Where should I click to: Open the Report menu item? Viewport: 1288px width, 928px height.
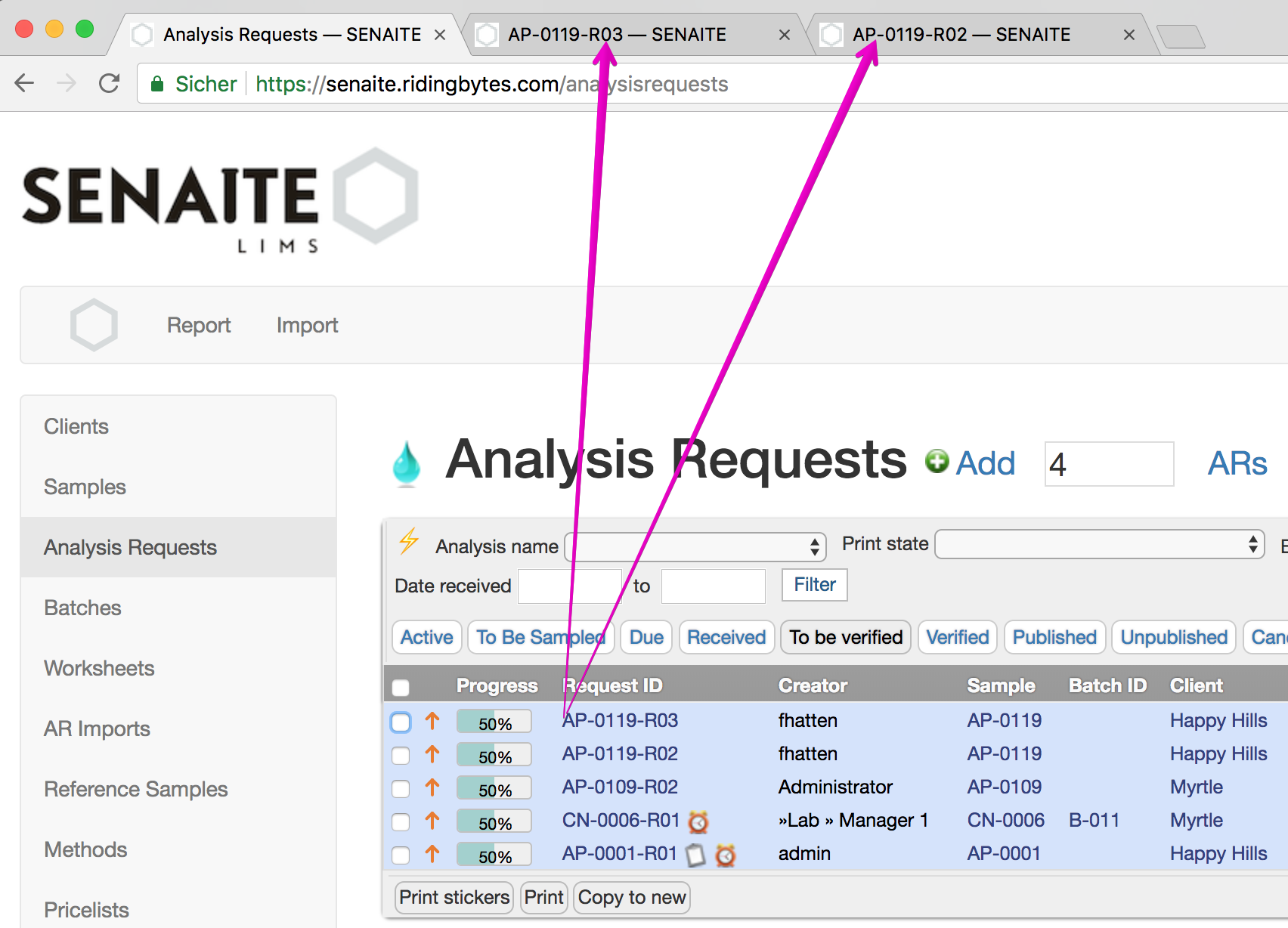pyautogui.click(x=199, y=325)
